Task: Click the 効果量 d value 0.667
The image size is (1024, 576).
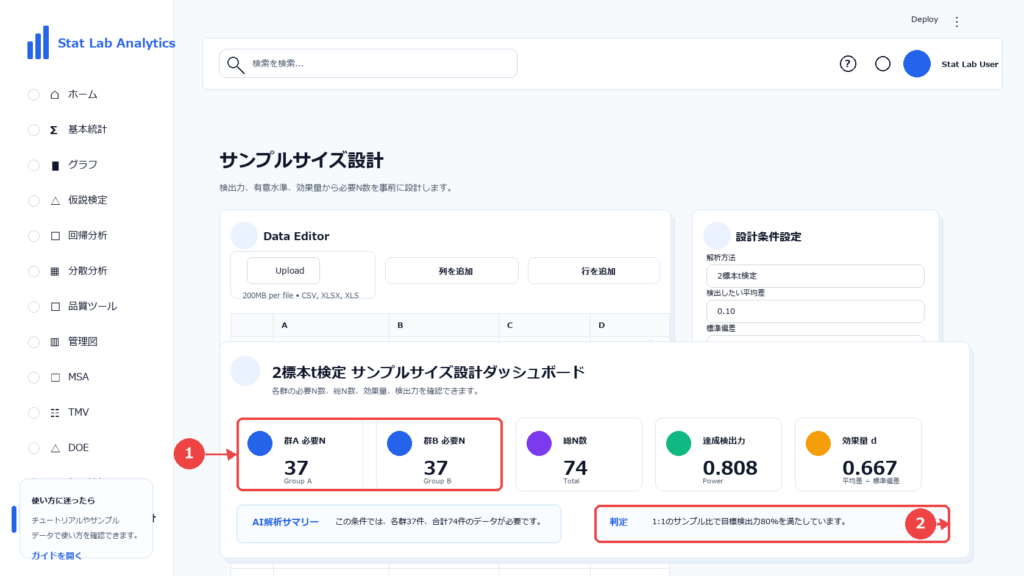Action: (869, 468)
